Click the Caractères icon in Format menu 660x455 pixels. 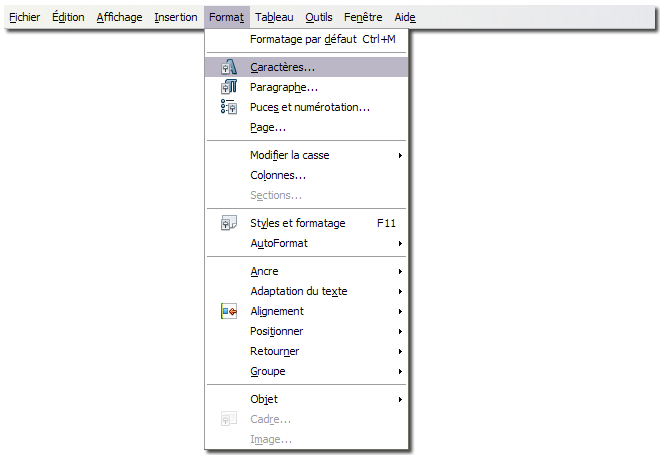point(229,67)
